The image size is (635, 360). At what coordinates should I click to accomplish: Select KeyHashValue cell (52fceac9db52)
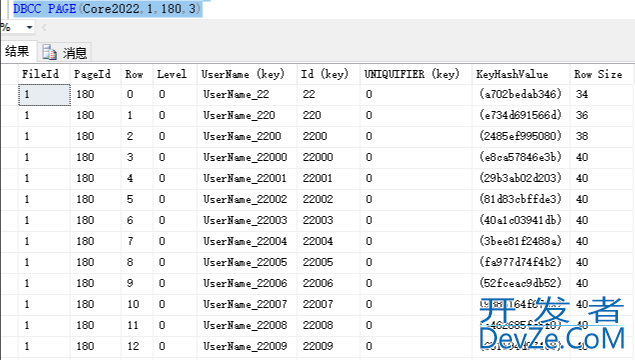[x=521, y=284]
